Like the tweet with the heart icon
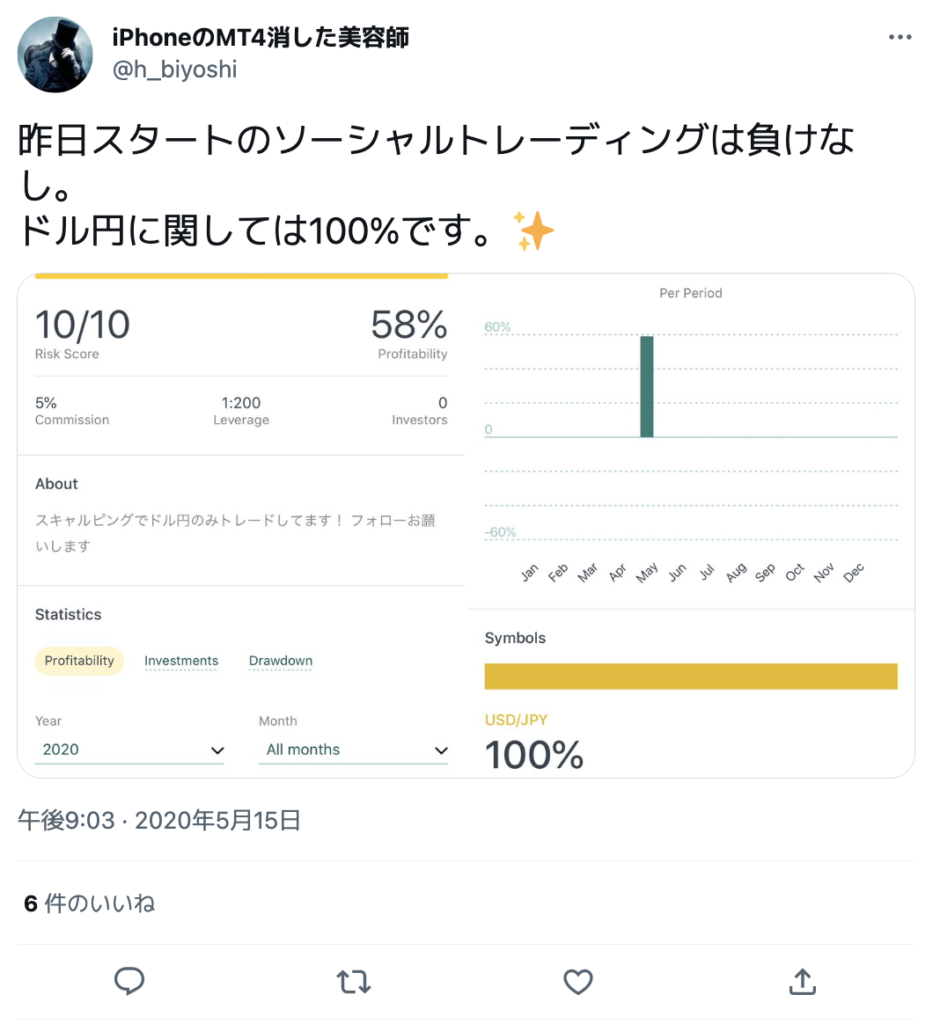 pos(577,981)
